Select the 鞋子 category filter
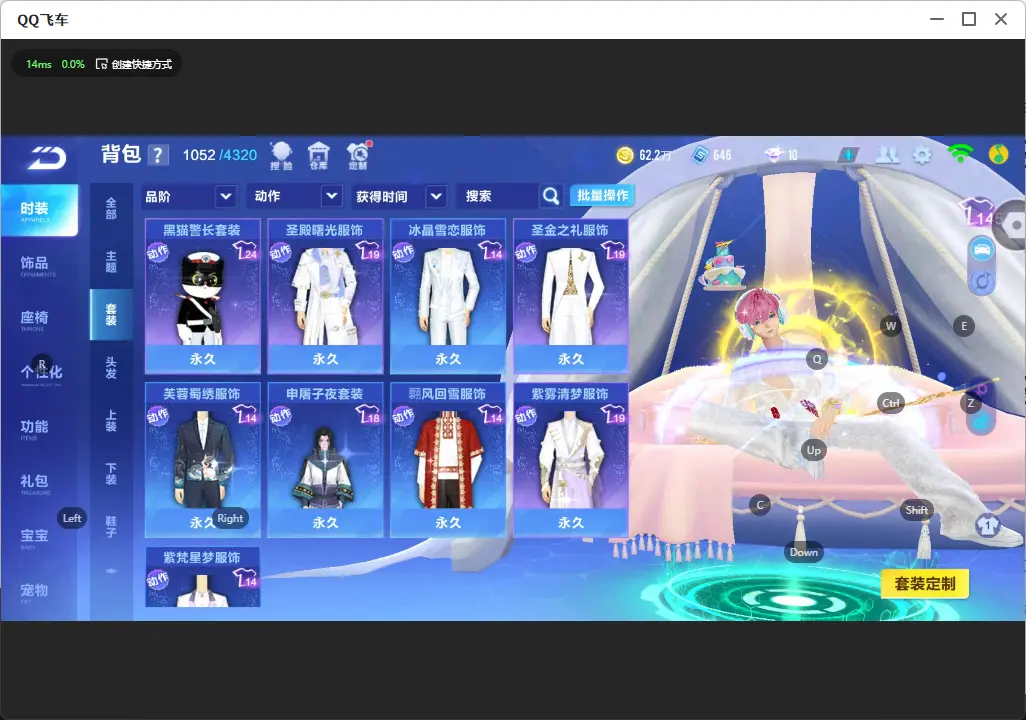 111,527
